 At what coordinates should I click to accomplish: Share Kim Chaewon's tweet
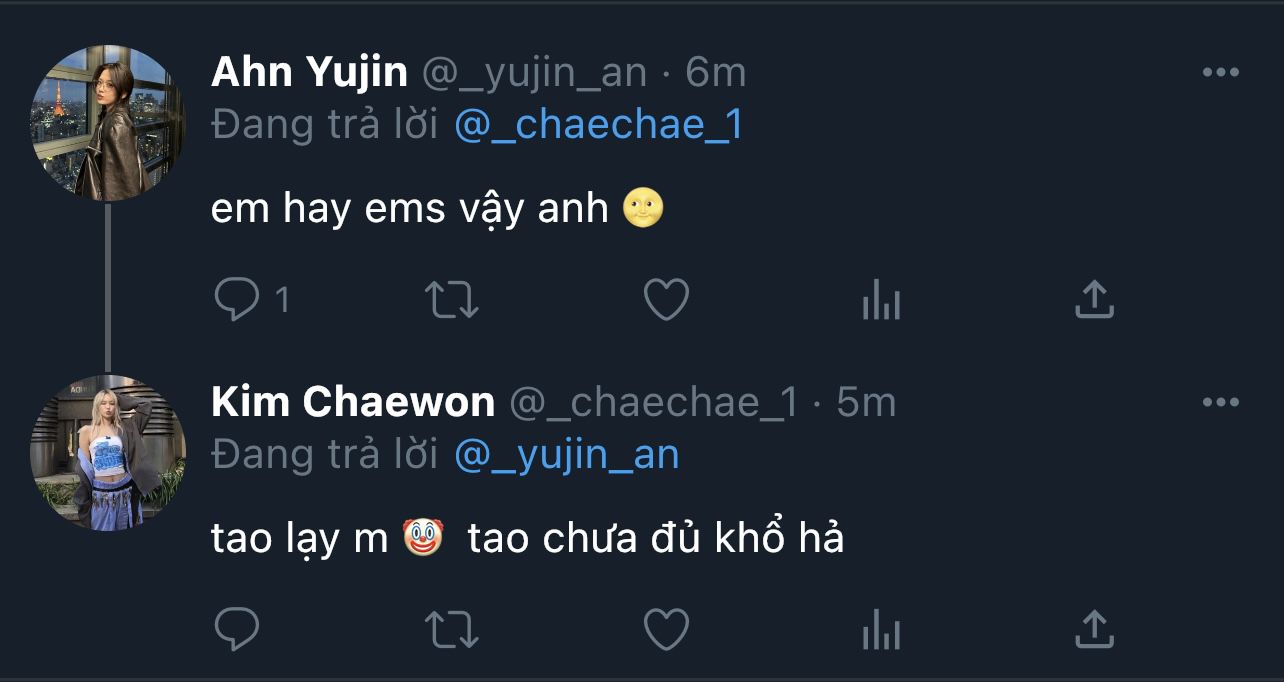(x=1094, y=630)
